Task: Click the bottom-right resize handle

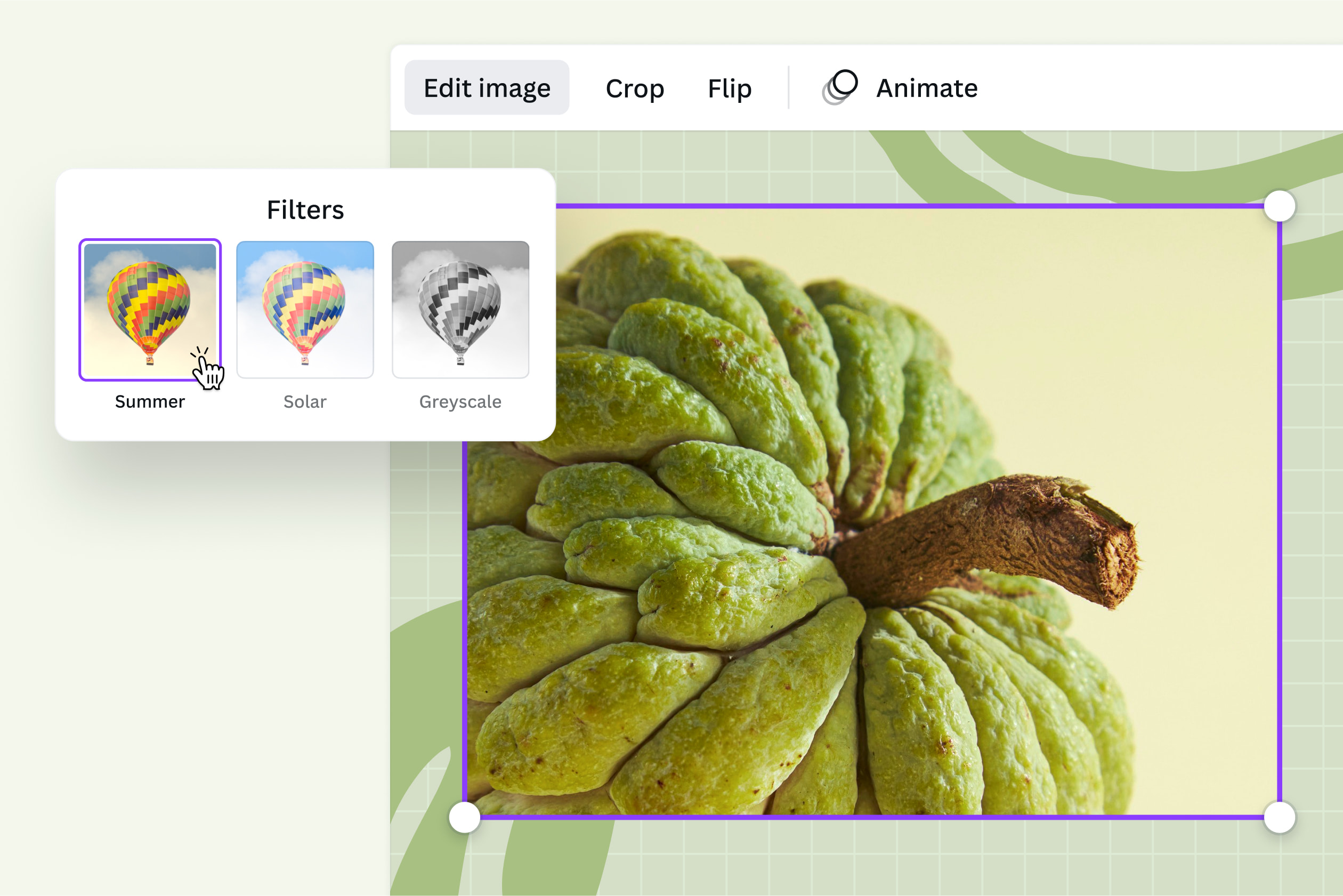Action: (x=1279, y=818)
